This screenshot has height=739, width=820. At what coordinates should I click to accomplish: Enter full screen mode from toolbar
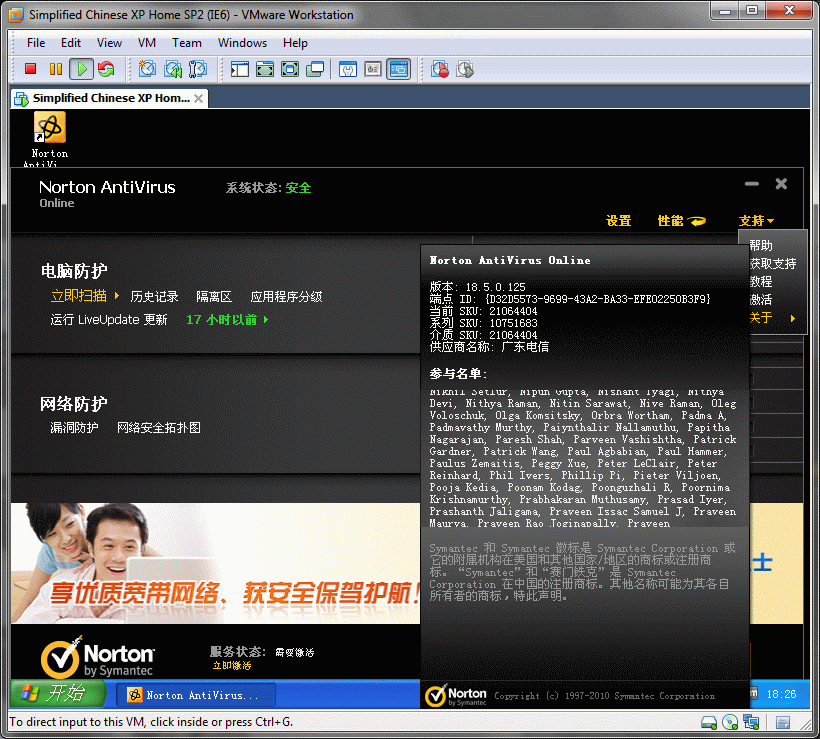pyautogui.click(x=265, y=69)
